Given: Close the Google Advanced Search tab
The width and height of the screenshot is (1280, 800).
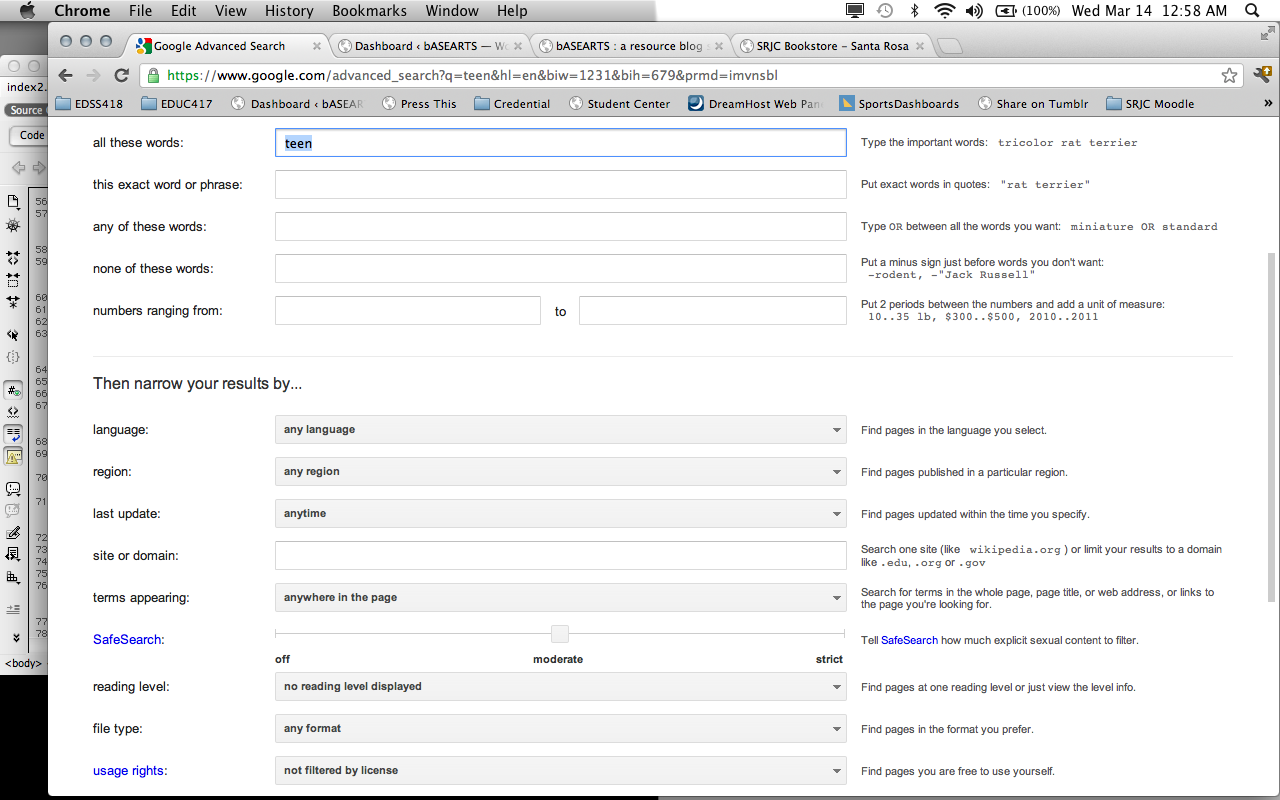Looking at the screenshot, I should 317,46.
